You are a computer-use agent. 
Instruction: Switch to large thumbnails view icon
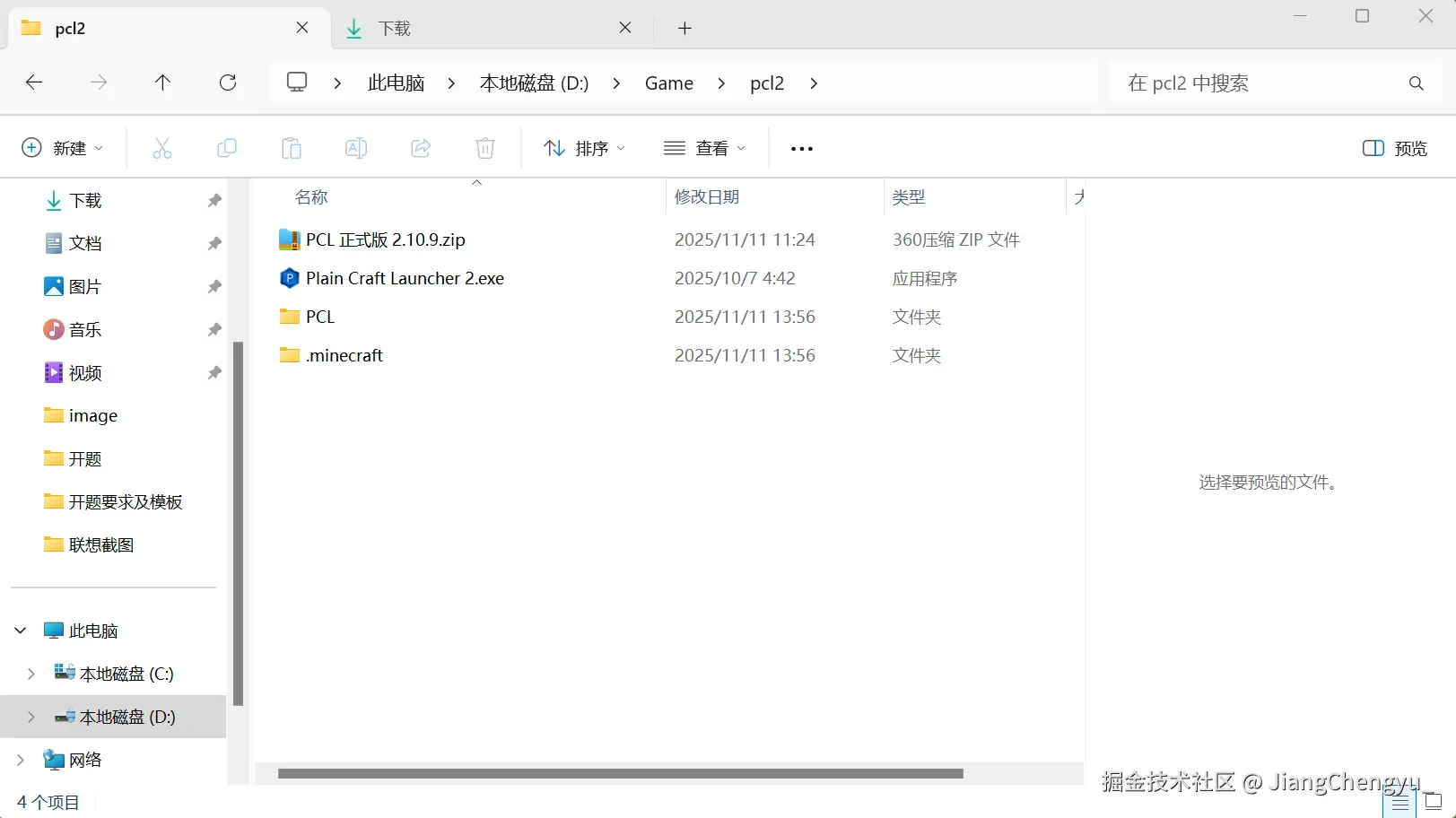1434,801
